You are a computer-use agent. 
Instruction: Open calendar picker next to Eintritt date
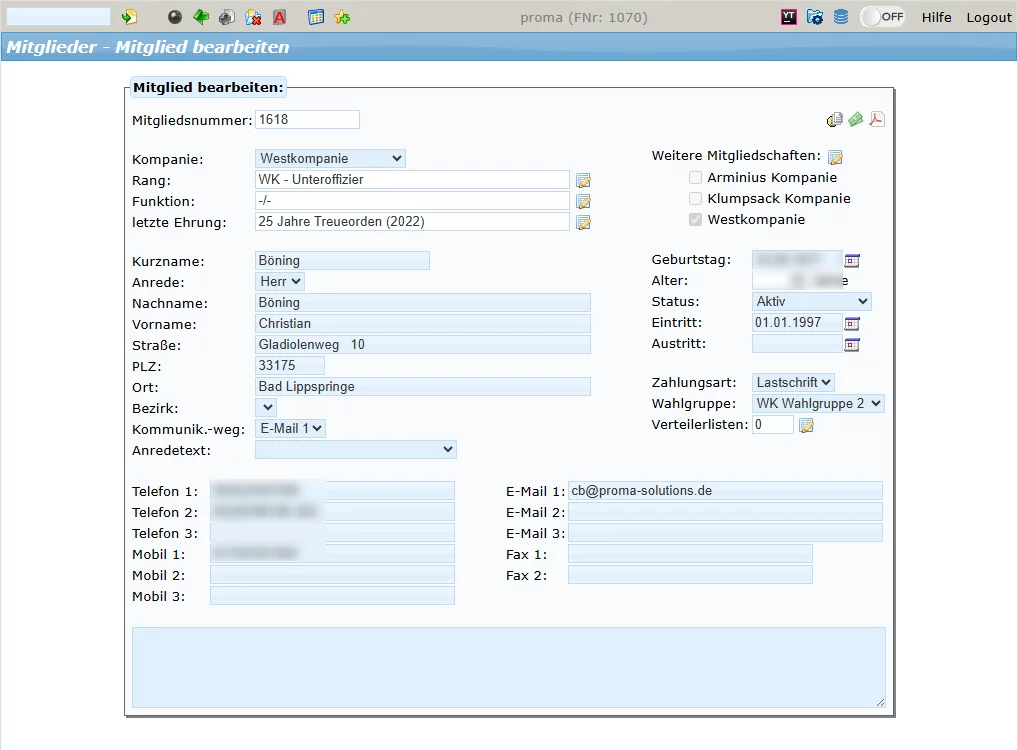pos(852,323)
